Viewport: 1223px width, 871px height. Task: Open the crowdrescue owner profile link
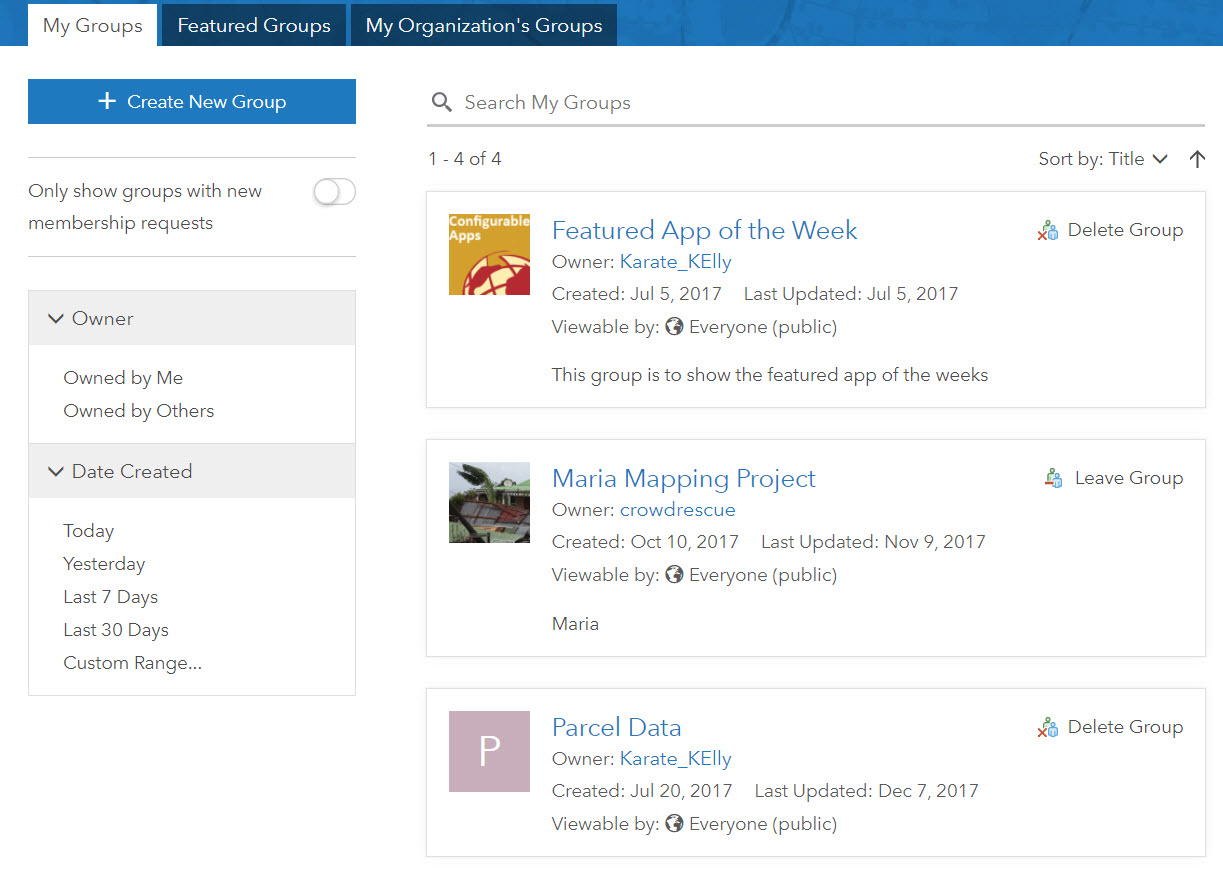tap(677, 510)
